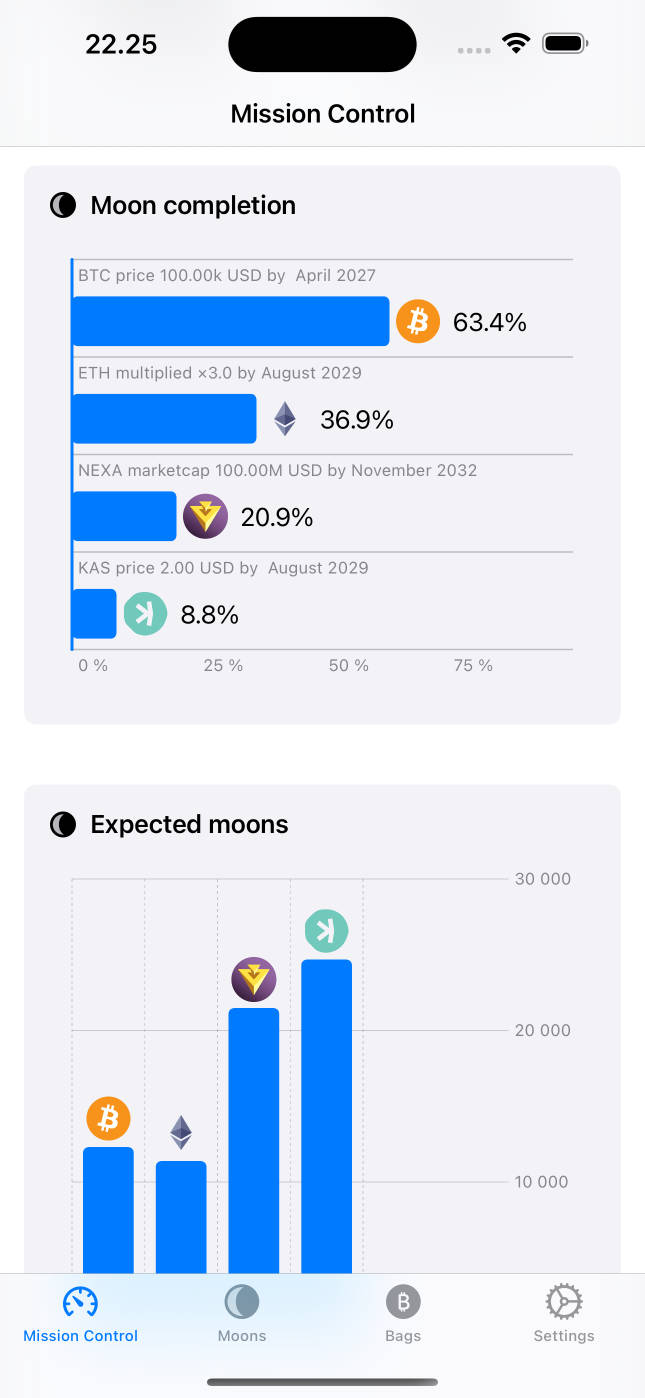Viewport: 645px width, 1398px height.
Task: Tap the Wi-Fi status icon
Action: [x=516, y=44]
